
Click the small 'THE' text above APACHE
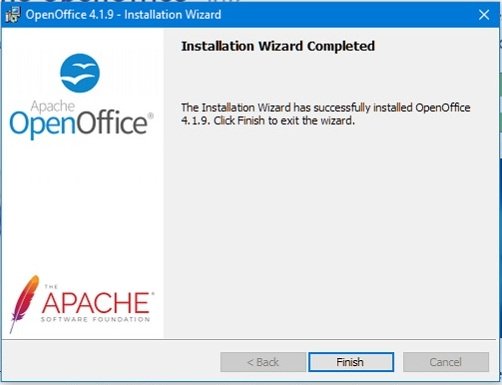(51, 286)
